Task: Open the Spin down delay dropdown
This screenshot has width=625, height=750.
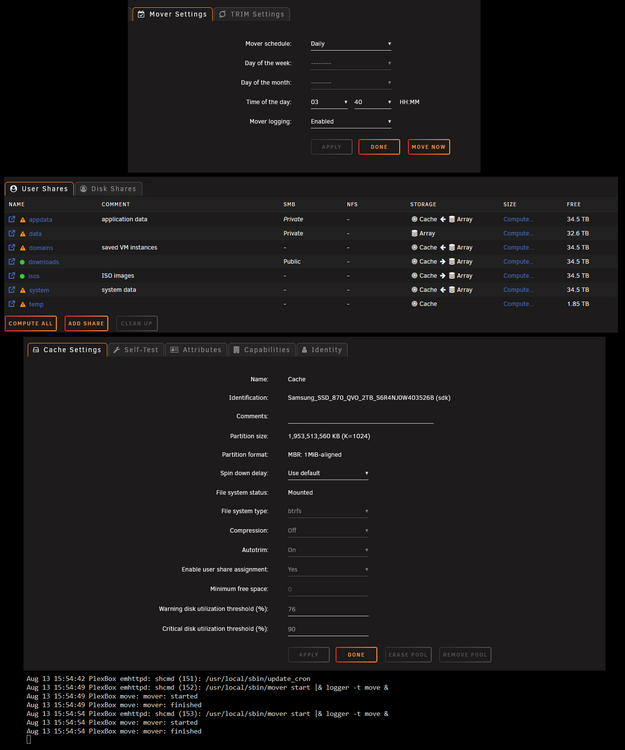Action: [x=328, y=474]
